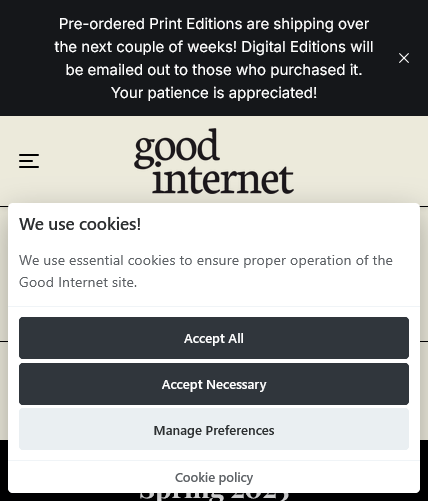Screen dimensions: 428x501
Task: Click the word 'good' in the logo
Action: [x=177, y=148]
